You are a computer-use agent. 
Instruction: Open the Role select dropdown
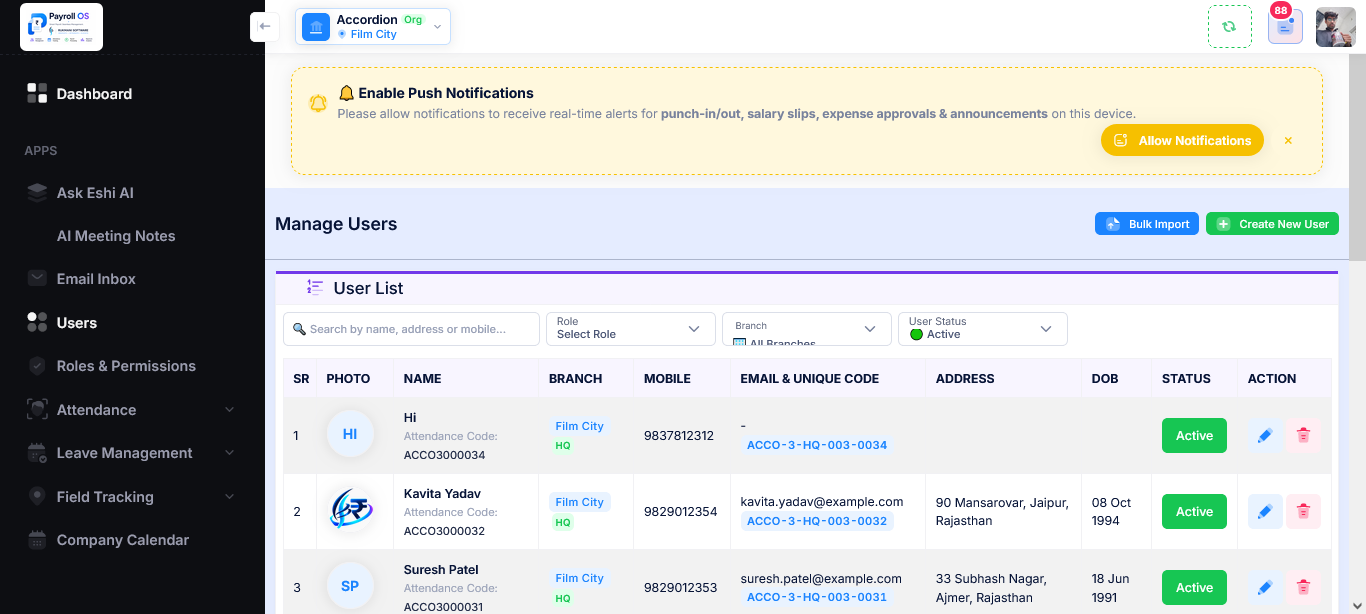631,329
